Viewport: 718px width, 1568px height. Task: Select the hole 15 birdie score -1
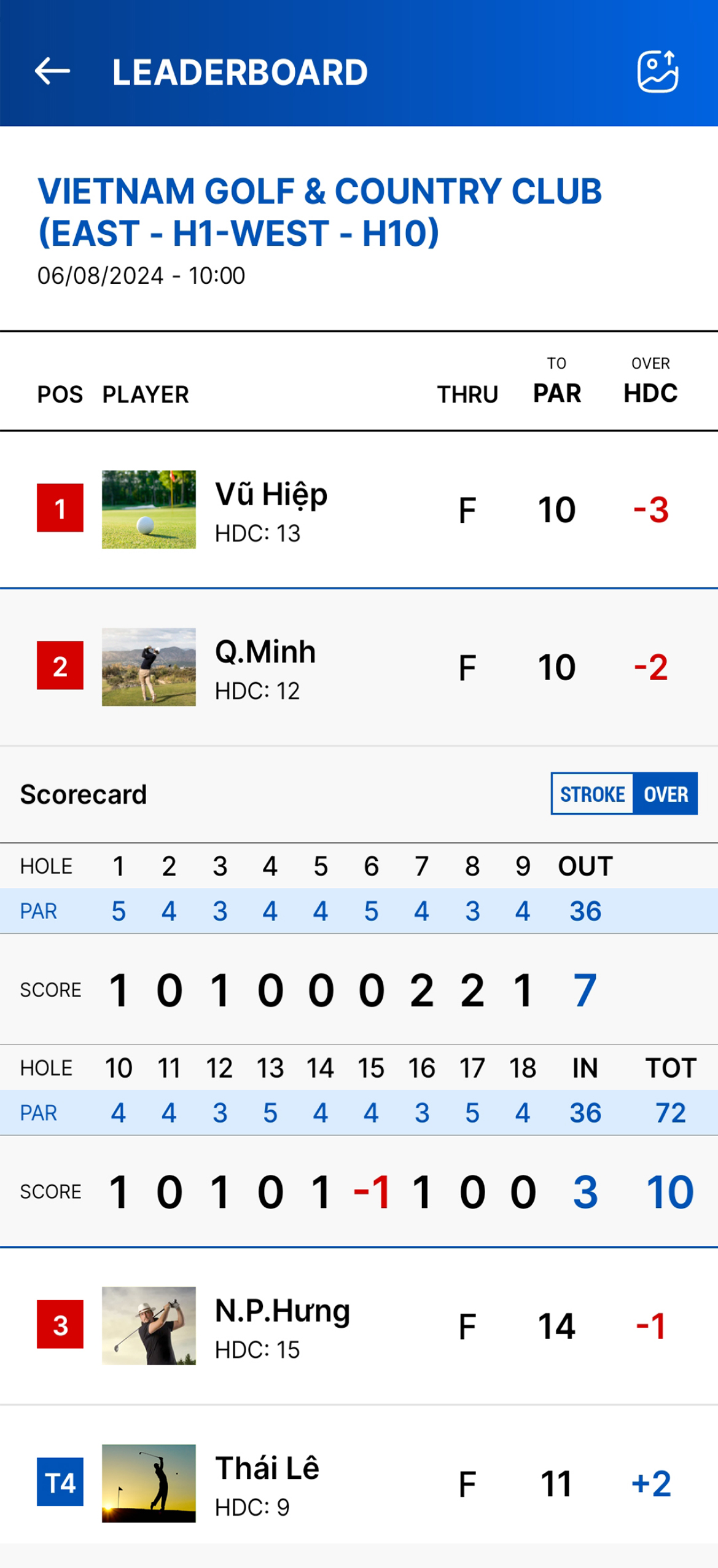coord(372,1192)
